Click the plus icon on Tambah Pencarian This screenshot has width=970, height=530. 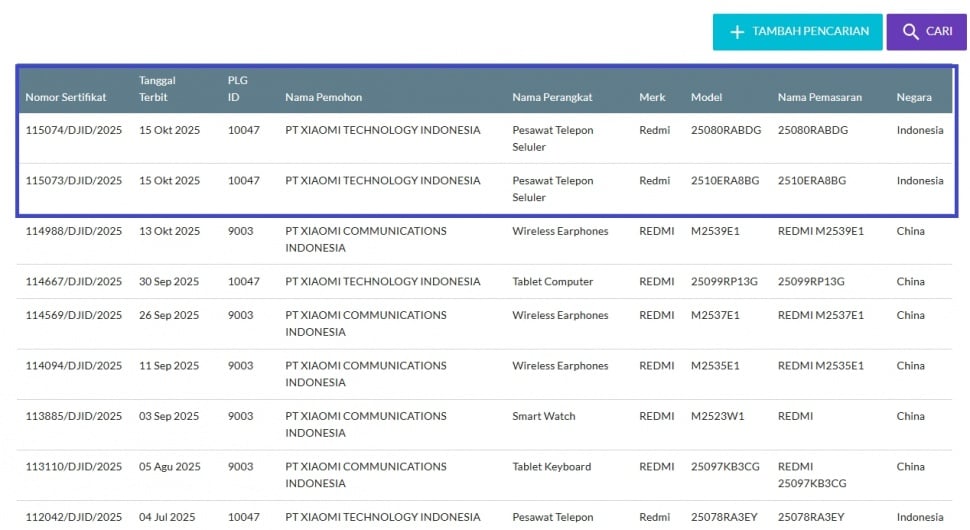(x=737, y=32)
